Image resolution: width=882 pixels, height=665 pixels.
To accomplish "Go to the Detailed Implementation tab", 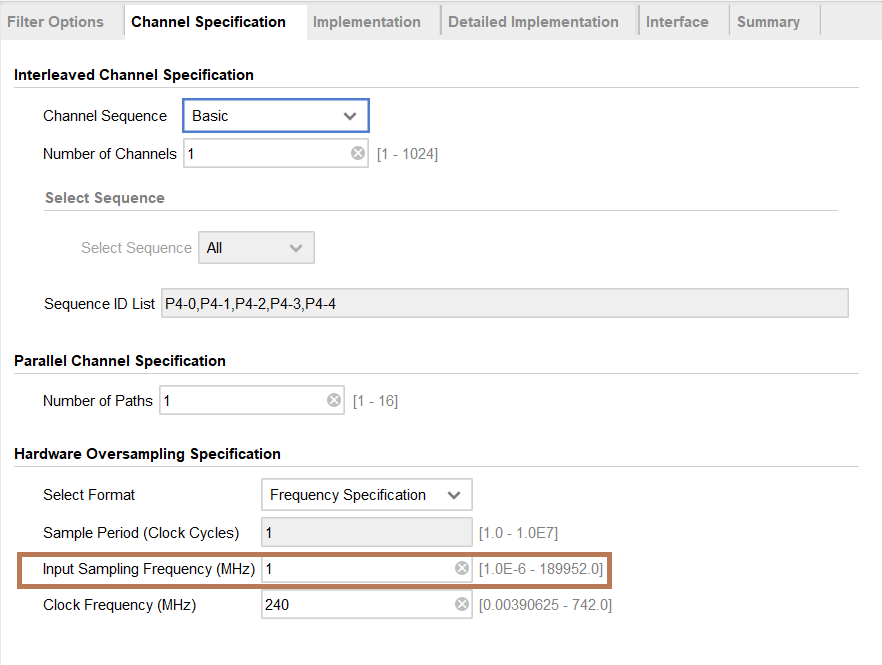I will [x=533, y=22].
